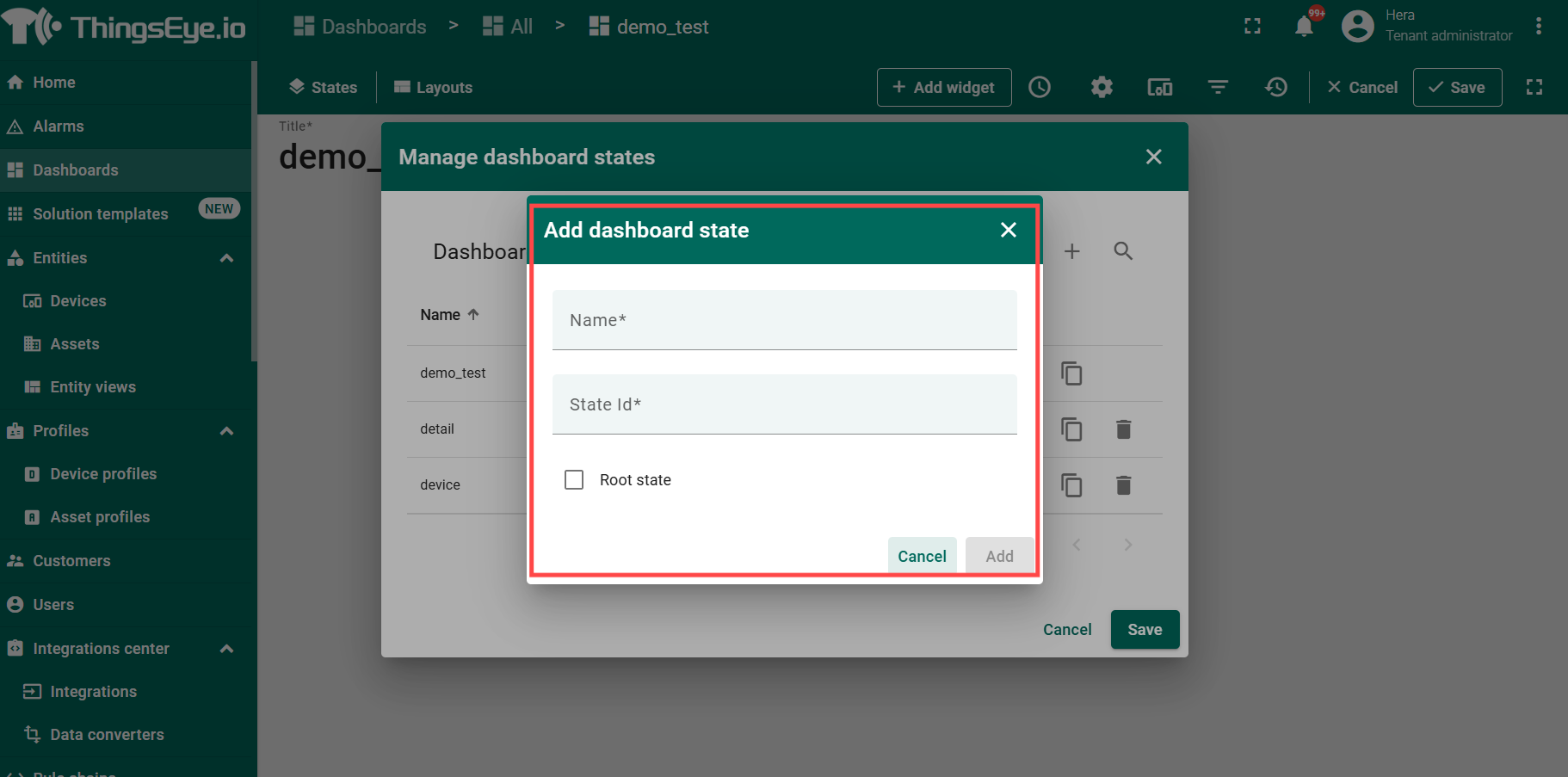
Task: Click Add widget button
Action: (x=943, y=87)
